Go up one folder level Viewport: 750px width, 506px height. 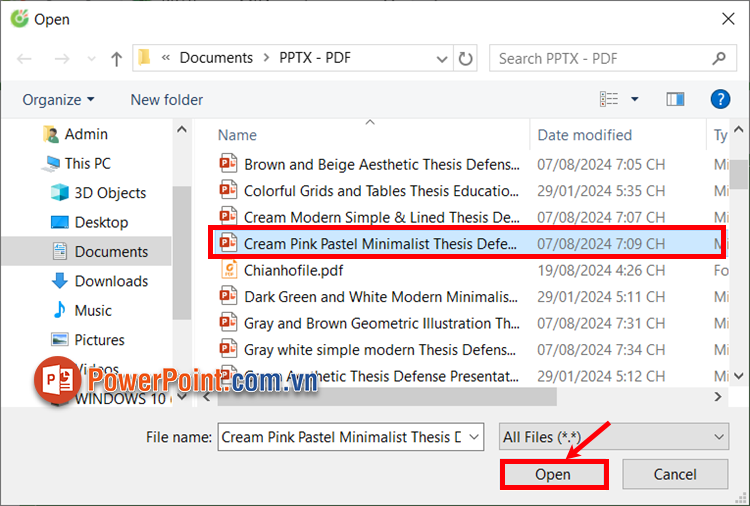tap(116, 59)
